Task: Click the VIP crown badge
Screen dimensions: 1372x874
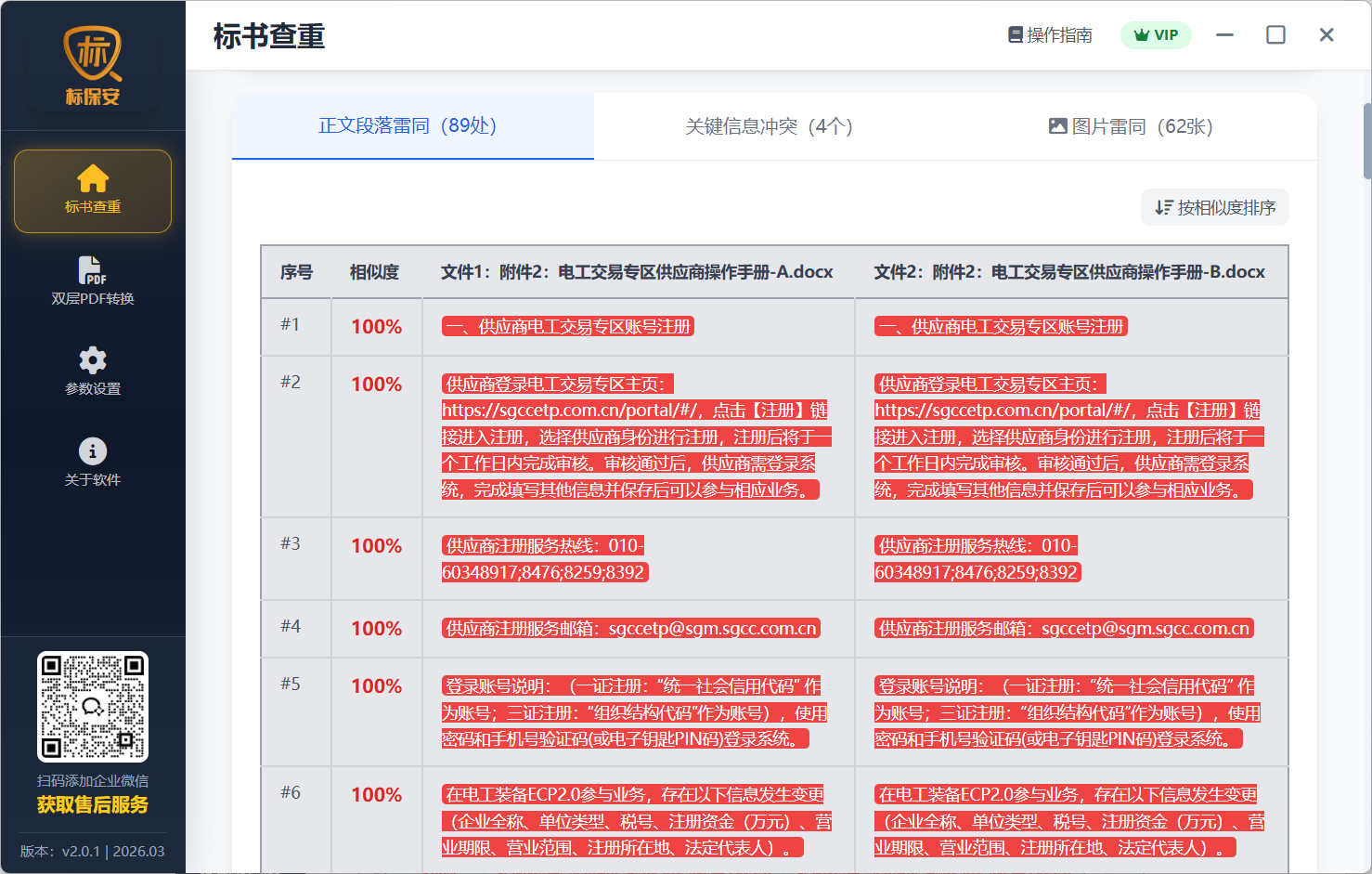Action: (1156, 35)
